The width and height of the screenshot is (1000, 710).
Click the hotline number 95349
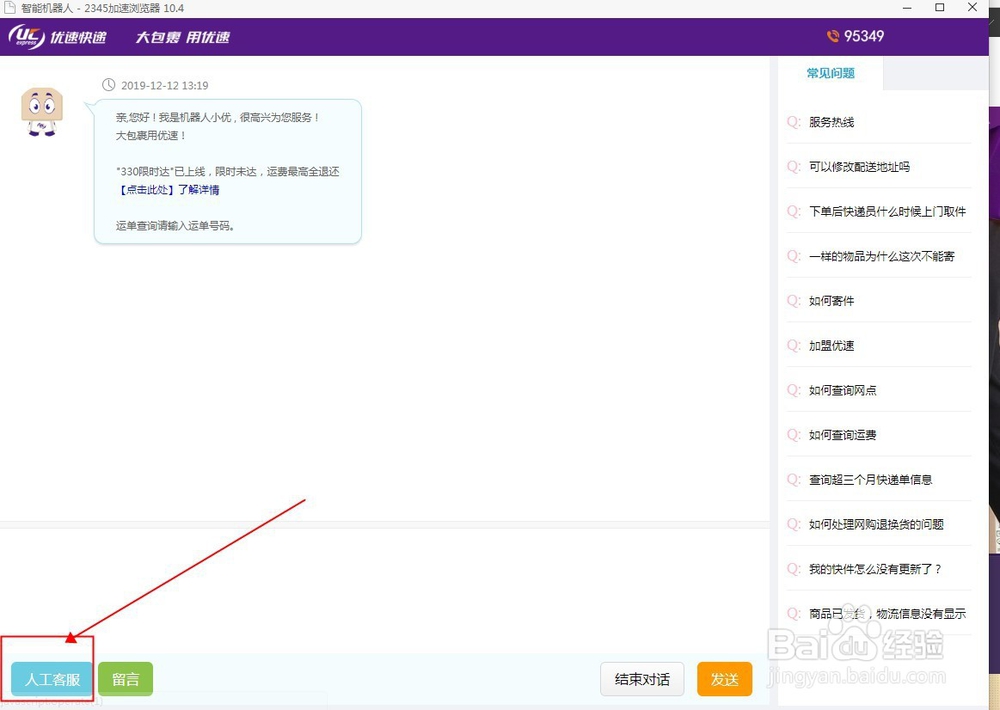864,36
